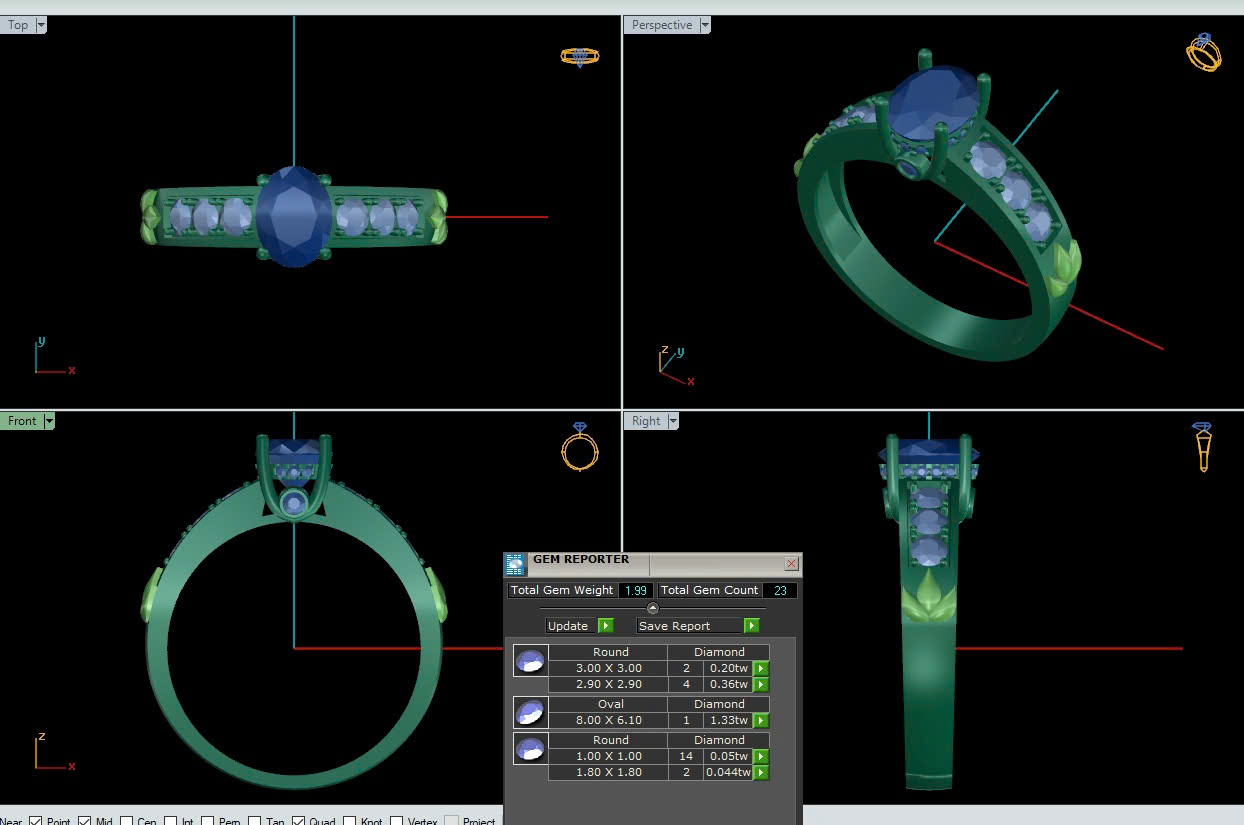This screenshot has height=825, width=1244.
Task: Uncheck the Mid object snap
Action: (x=84, y=821)
